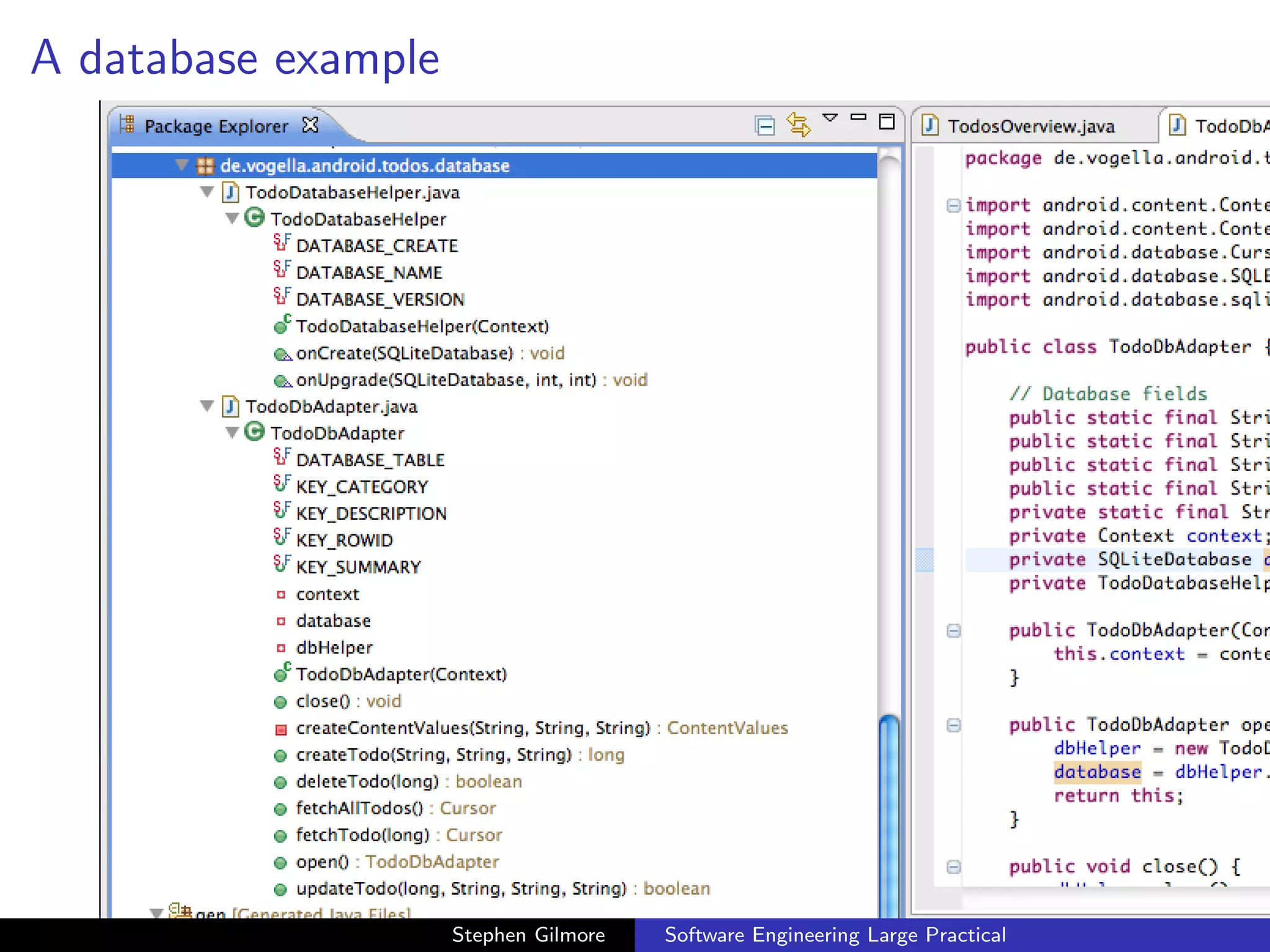This screenshot has height=952, width=1270.
Task: Click the green class icon of TodoDbAdapter
Action: pos(254,431)
